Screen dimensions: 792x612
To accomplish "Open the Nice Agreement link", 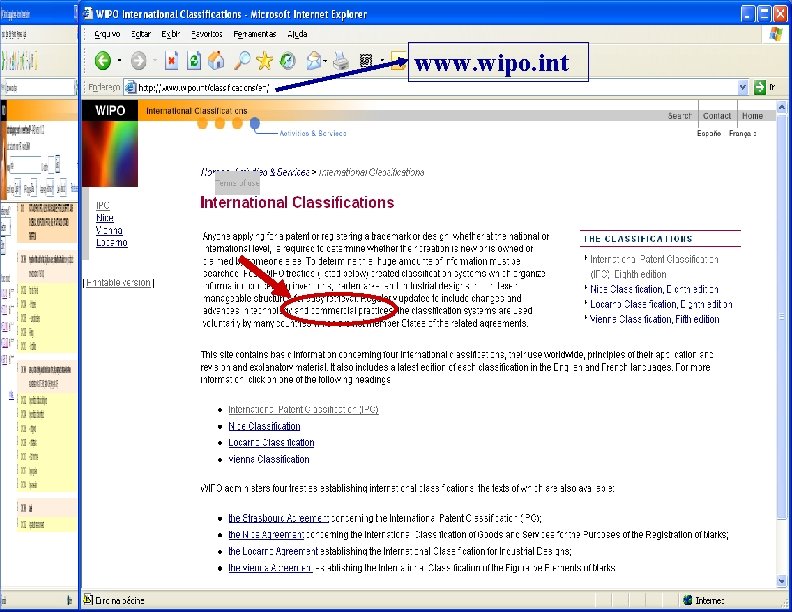I will [266, 535].
